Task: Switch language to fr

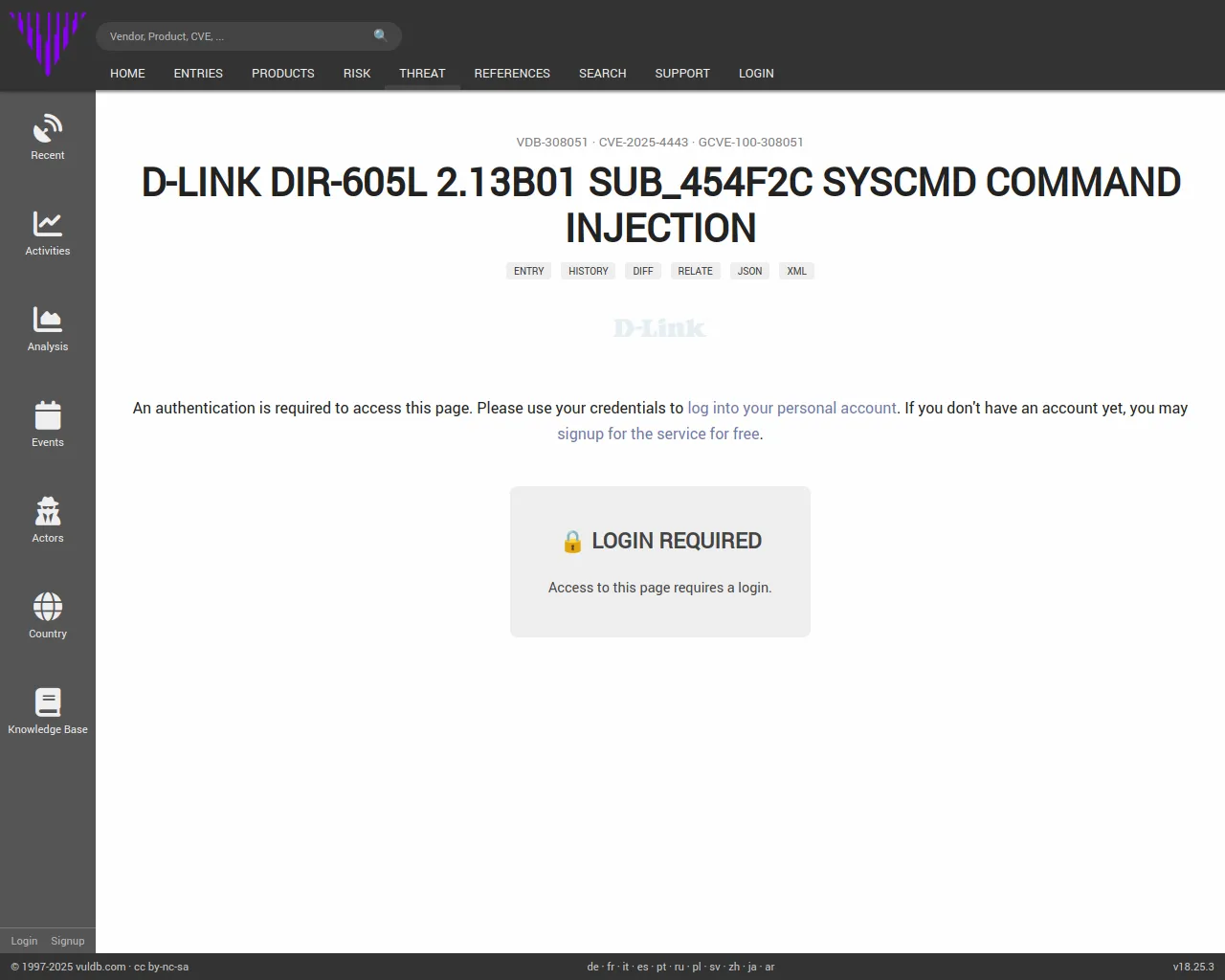Action: pyautogui.click(x=611, y=967)
